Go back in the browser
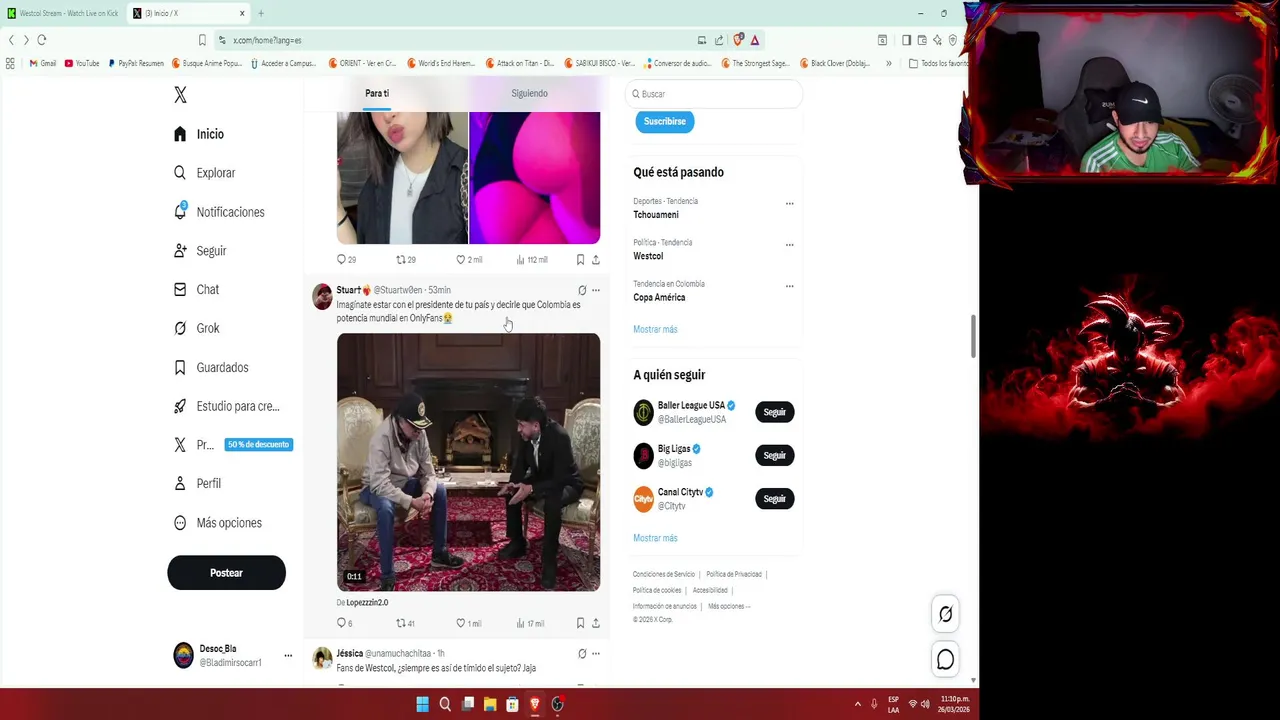Screen dimensions: 1280x720 tap(11, 40)
